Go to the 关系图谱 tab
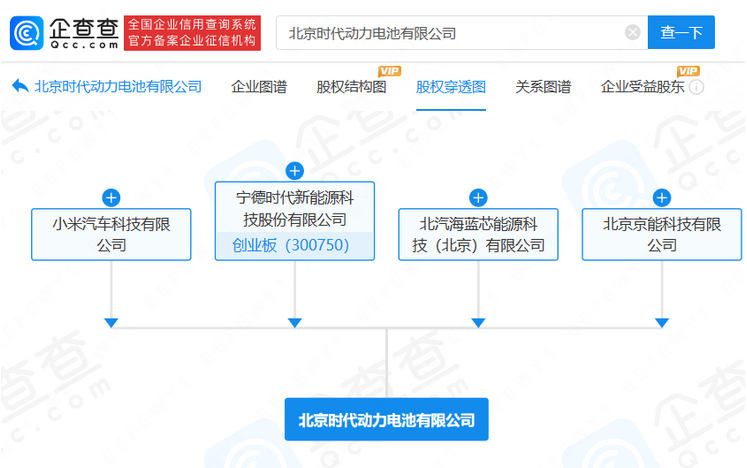The height and width of the screenshot is (468, 747). coord(543,87)
